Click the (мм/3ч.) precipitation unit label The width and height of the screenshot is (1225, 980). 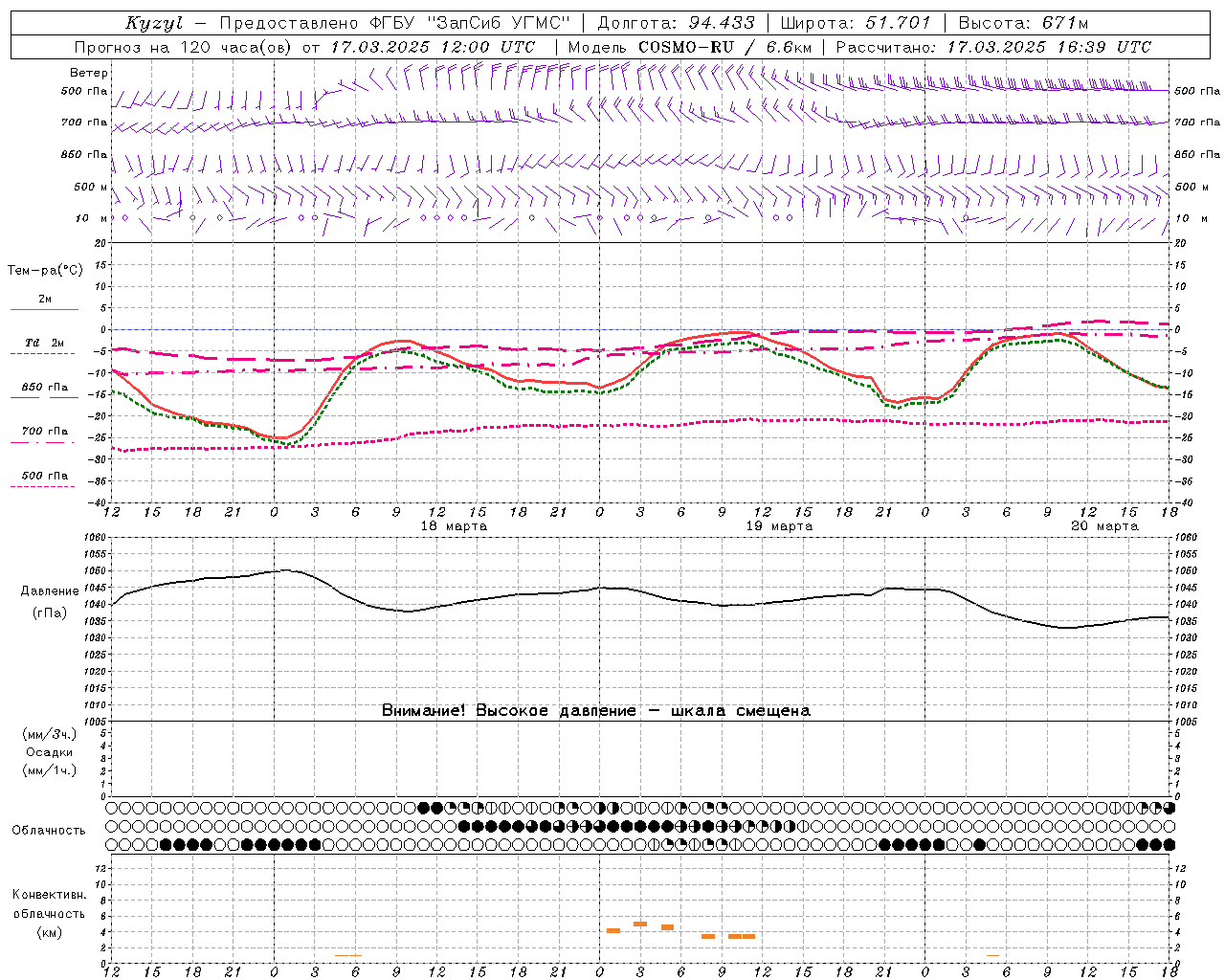click(50, 735)
